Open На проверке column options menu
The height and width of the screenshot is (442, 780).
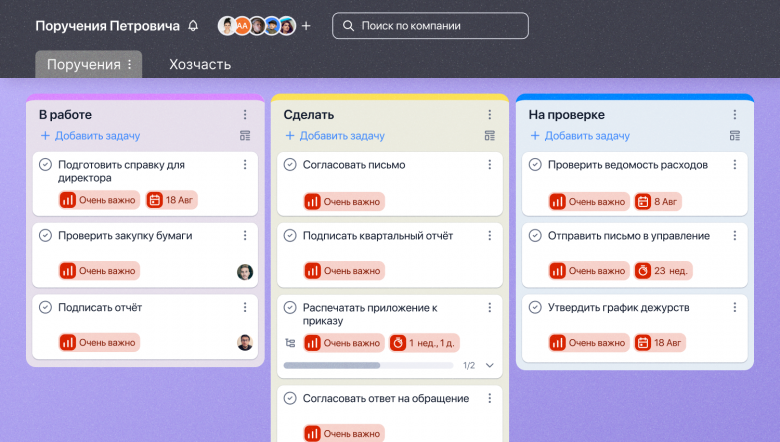point(734,115)
